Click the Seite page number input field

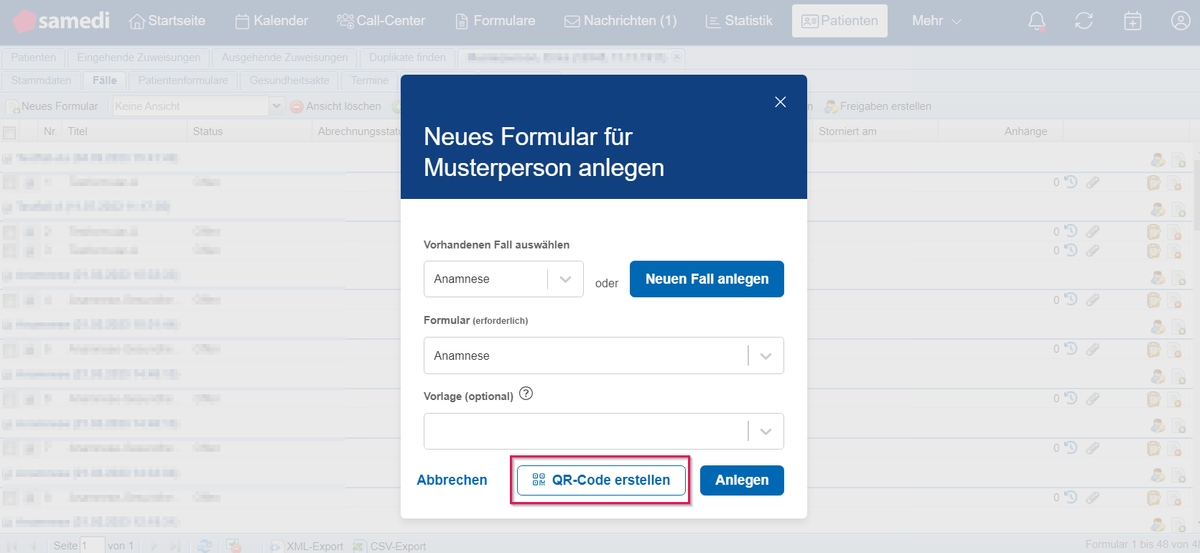[x=92, y=546]
